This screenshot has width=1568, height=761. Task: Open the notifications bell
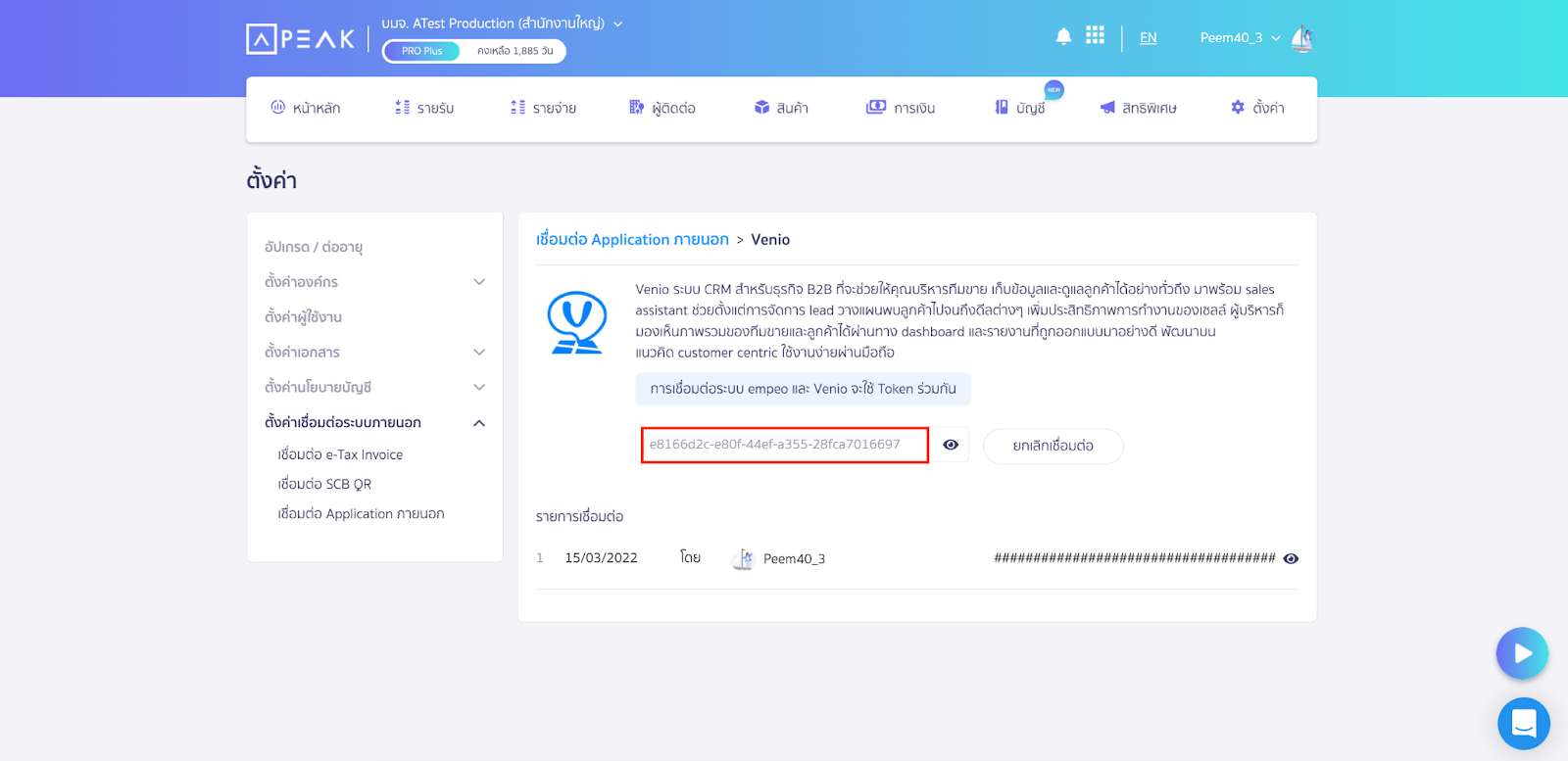[1063, 37]
